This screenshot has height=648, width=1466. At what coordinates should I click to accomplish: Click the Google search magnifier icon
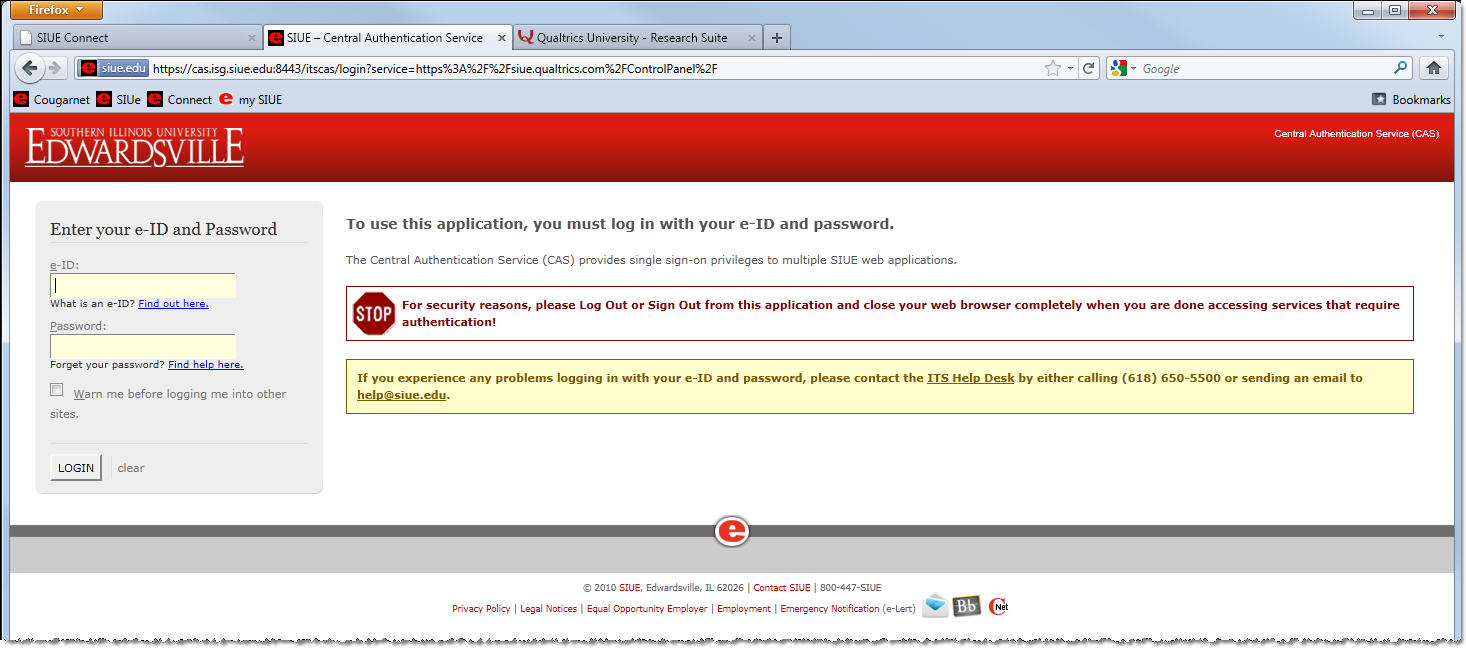pos(1400,68)
